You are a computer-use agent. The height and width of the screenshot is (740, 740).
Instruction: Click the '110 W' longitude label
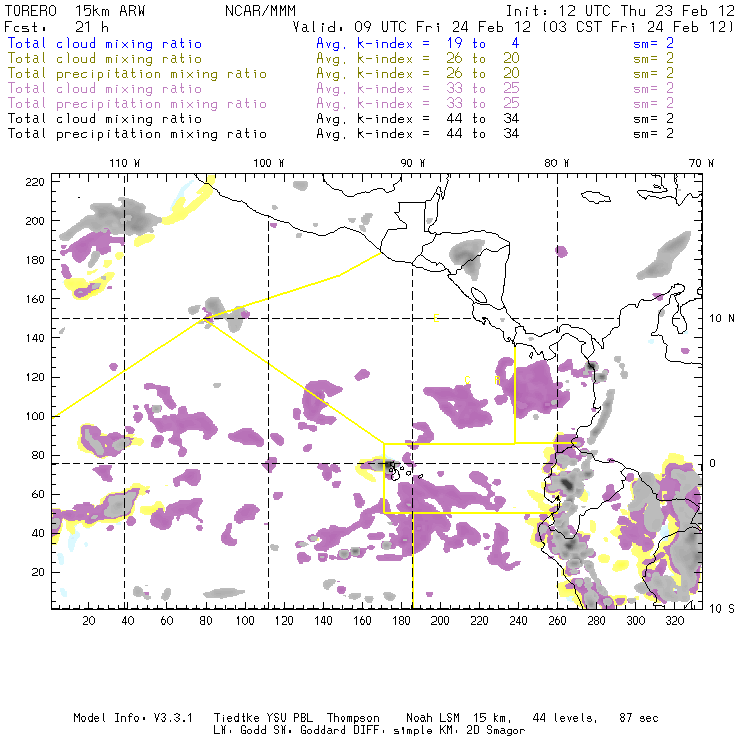[125, 163]
